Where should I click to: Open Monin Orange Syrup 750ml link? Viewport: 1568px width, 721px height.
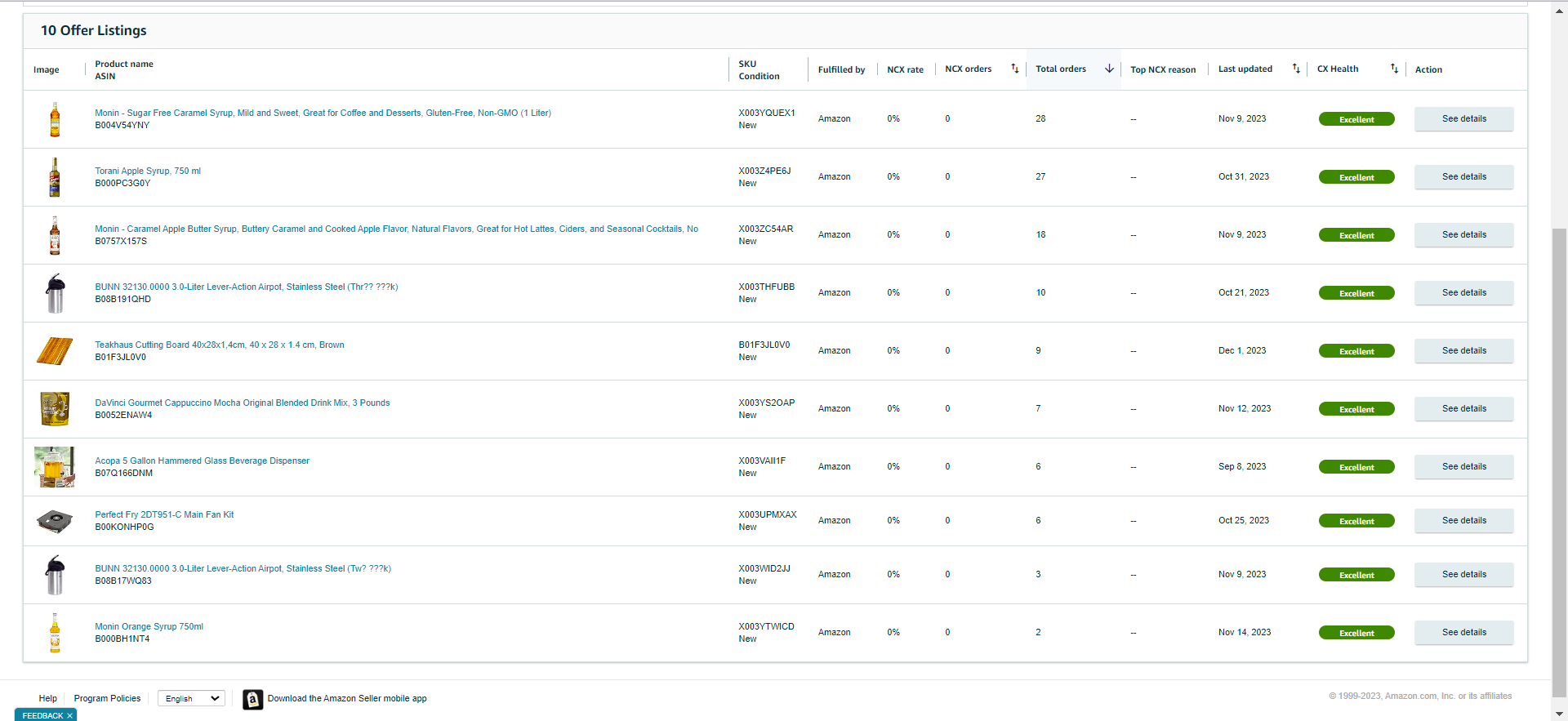[x=149, y=626]
